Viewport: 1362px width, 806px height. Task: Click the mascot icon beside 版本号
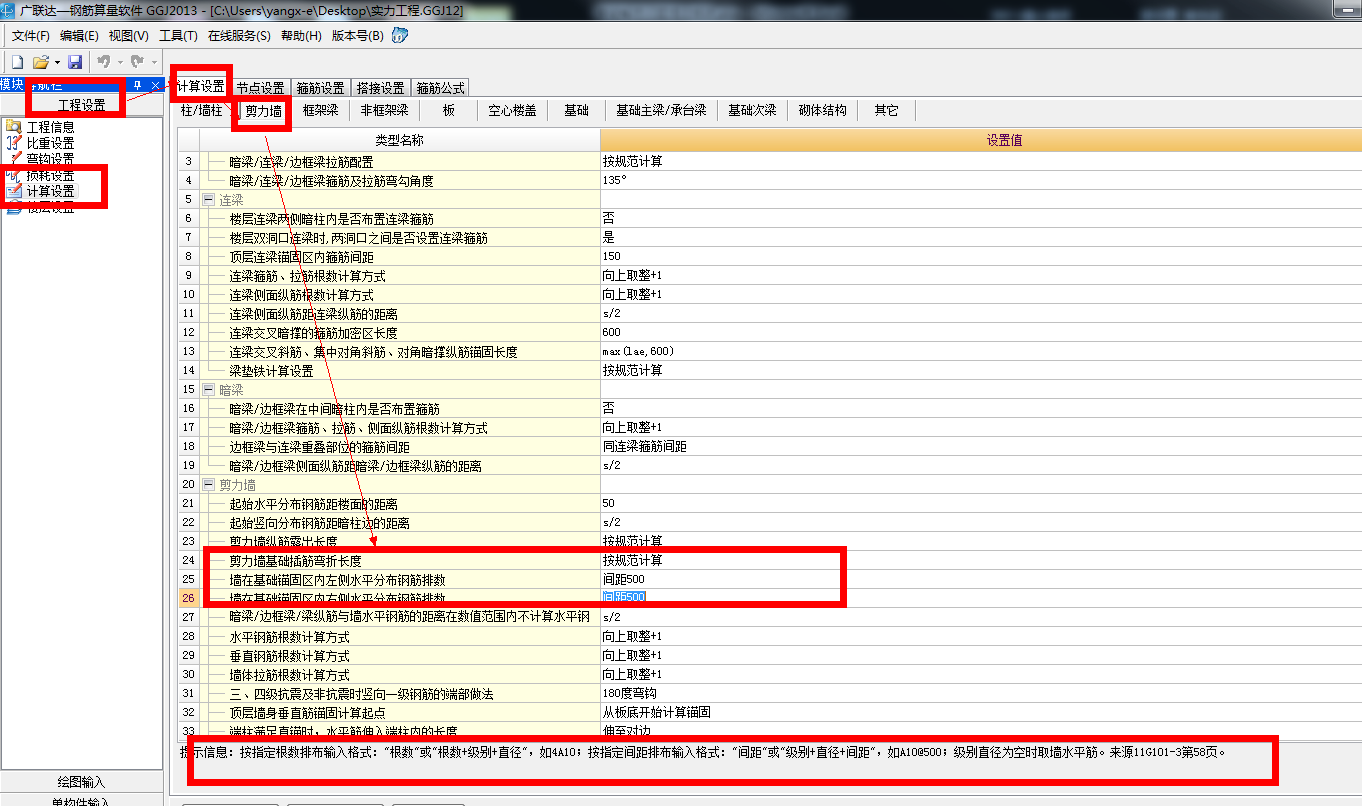(x=399, y=35)
